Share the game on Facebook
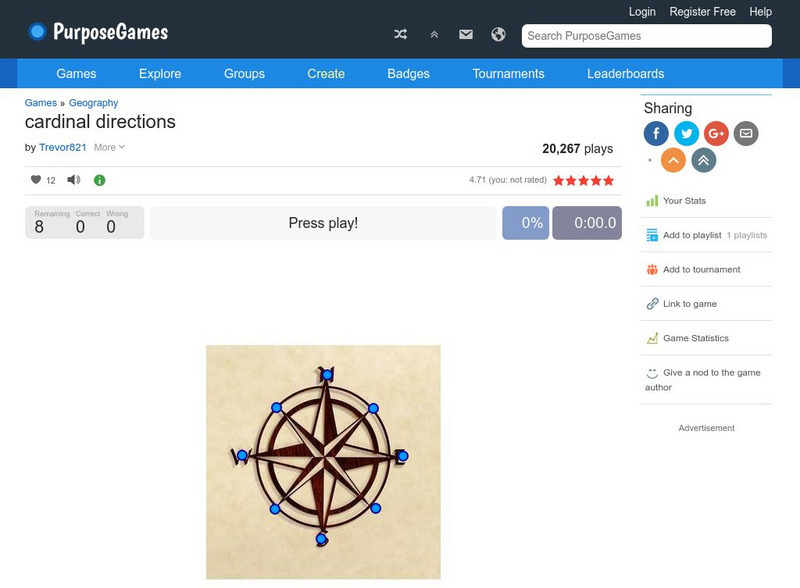Image resolution: width=800 pixels, height=588 pixels. (656, 133)
